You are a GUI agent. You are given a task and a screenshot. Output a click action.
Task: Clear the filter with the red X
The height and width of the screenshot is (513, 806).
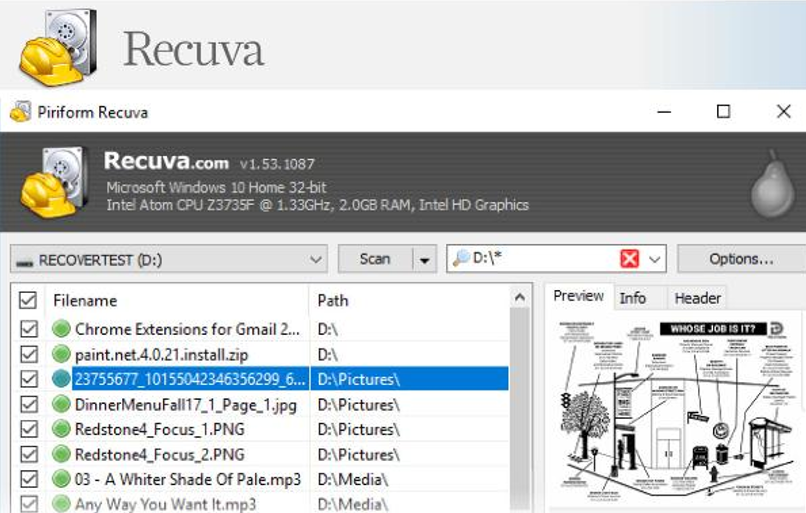click(x=630, y=259)
